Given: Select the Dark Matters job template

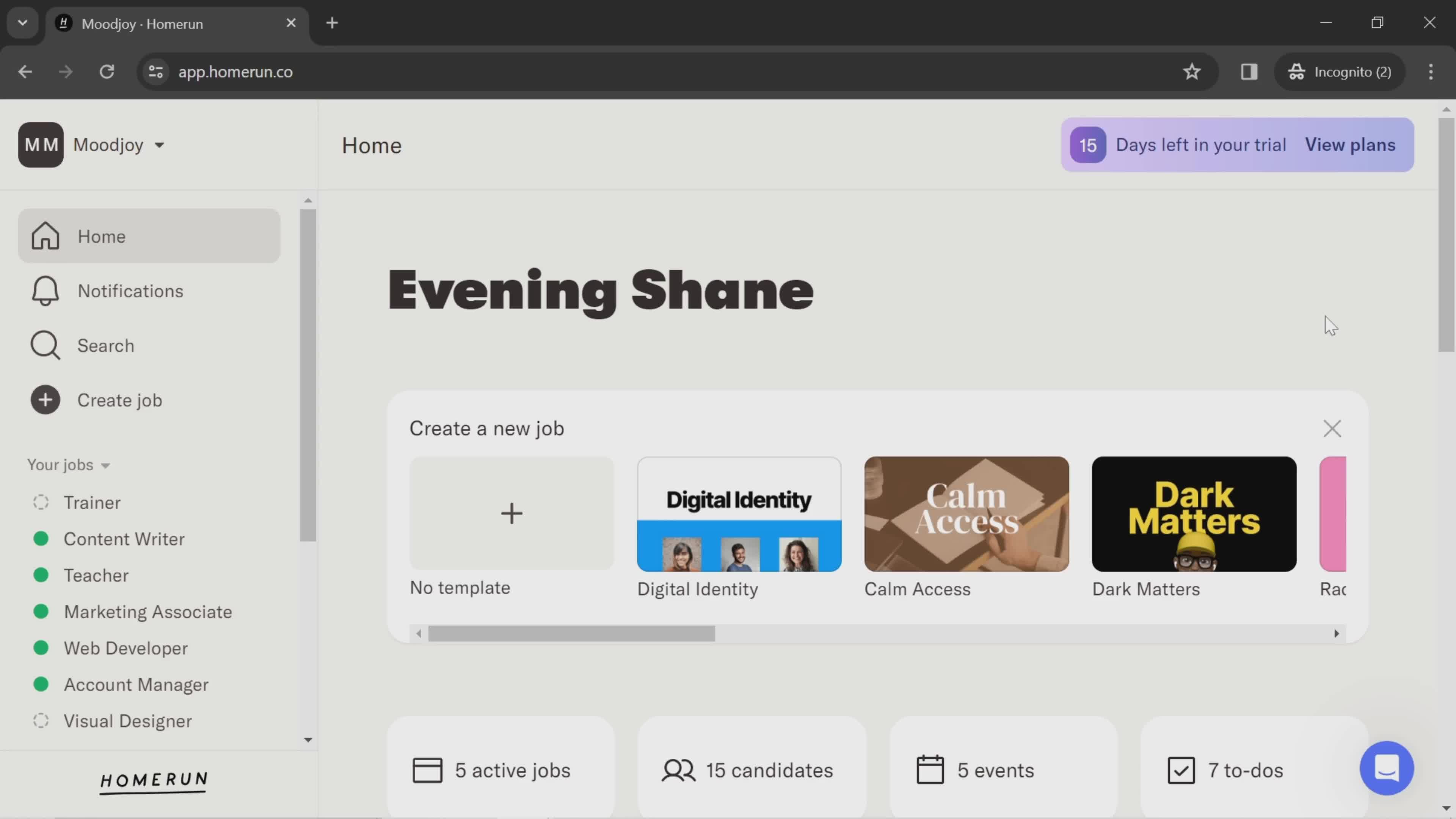Looking at the screenshot, I should [1194, 513].
